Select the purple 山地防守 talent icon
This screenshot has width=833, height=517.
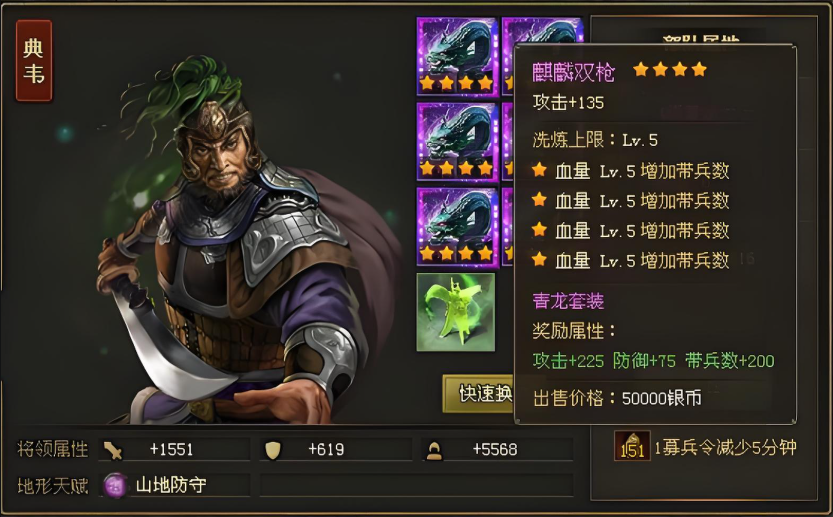click(x=115, y=485)
